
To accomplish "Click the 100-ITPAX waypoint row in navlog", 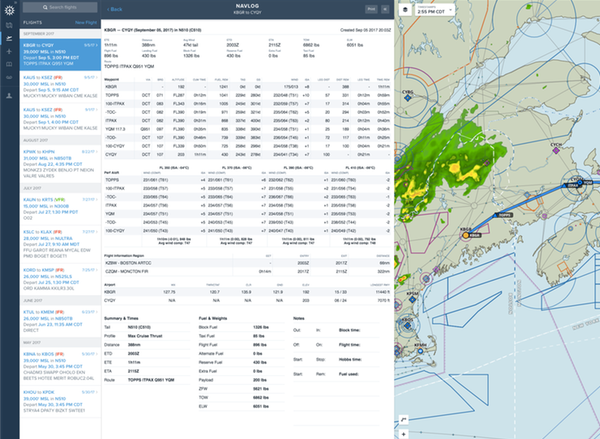I will tap(247, 104).
